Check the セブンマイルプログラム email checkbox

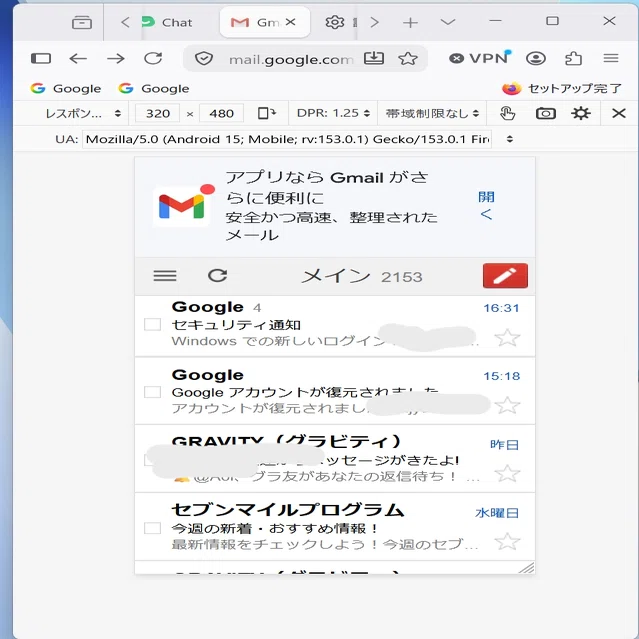click(152, 528)
